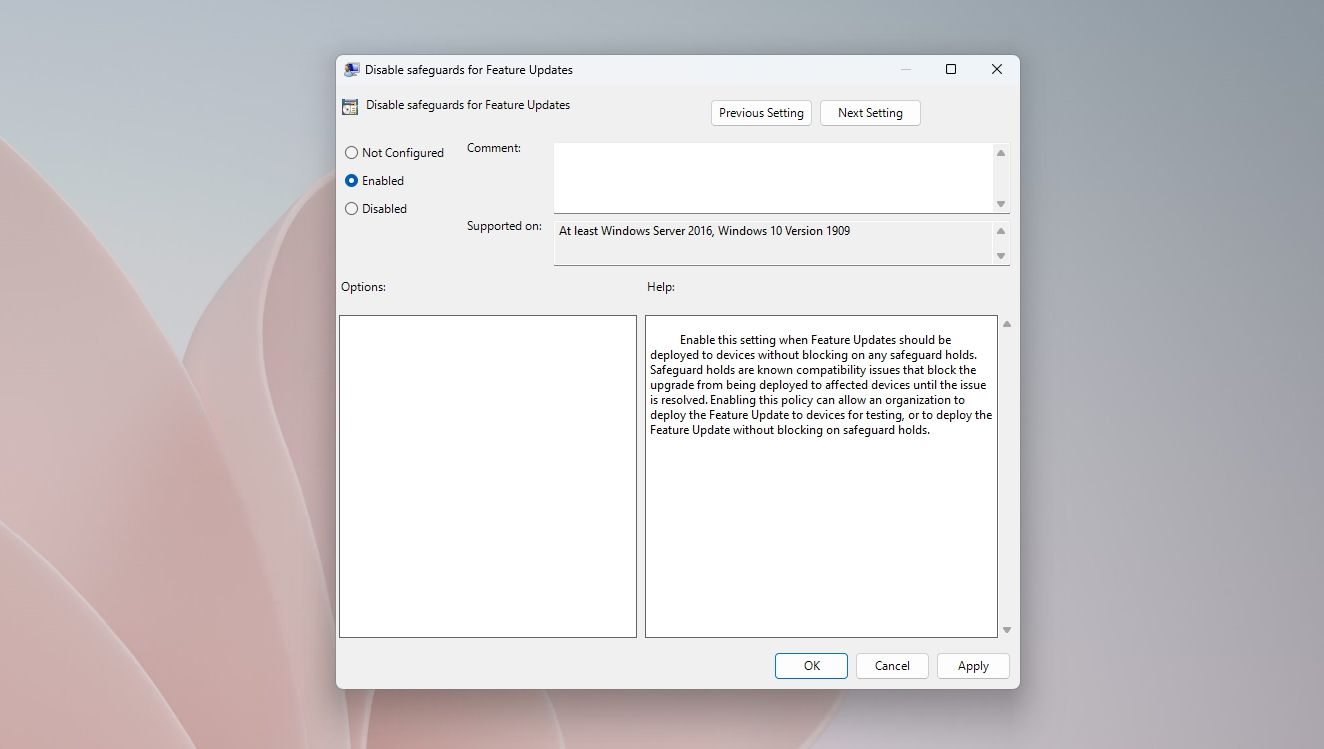Open the next policy with Next Setting
Image resolution: width=1324 pixels, height=749 pixels.
point(869,112)
